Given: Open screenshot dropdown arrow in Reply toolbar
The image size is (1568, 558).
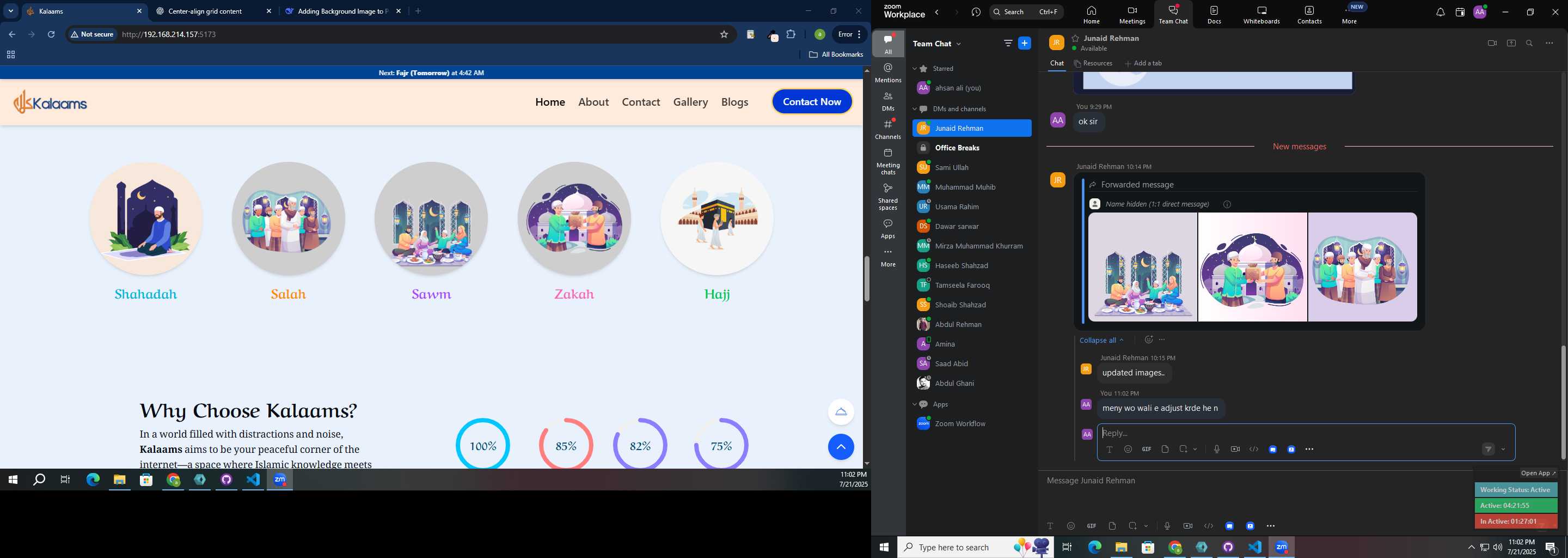Looking at the screenshot, I should click(x=1196, y=450).
